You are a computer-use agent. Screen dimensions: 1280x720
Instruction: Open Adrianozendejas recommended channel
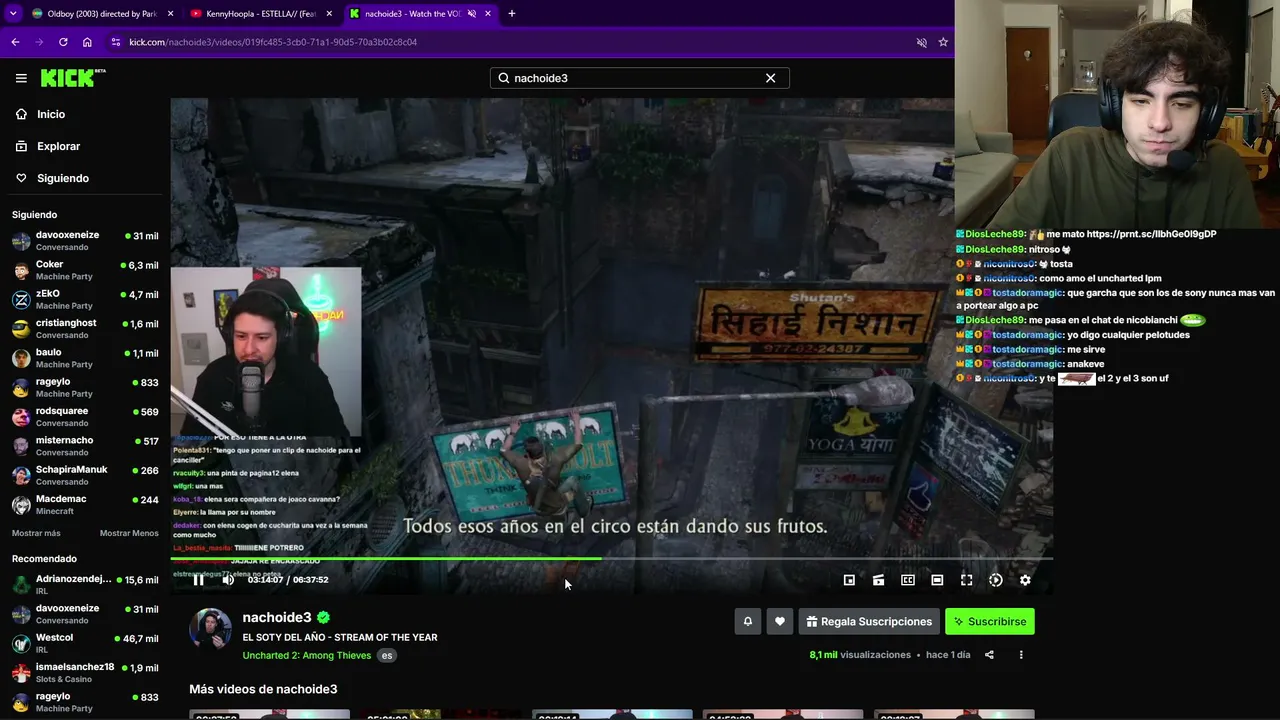point(85,585)
